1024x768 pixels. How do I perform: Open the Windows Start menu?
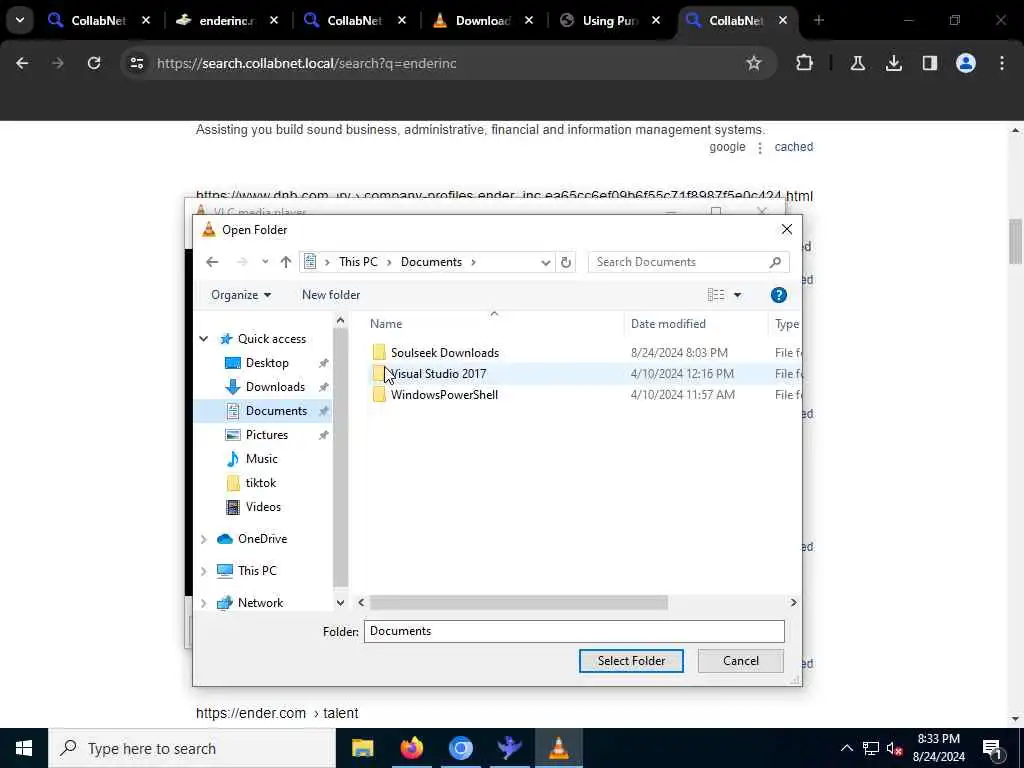point(24,748)
